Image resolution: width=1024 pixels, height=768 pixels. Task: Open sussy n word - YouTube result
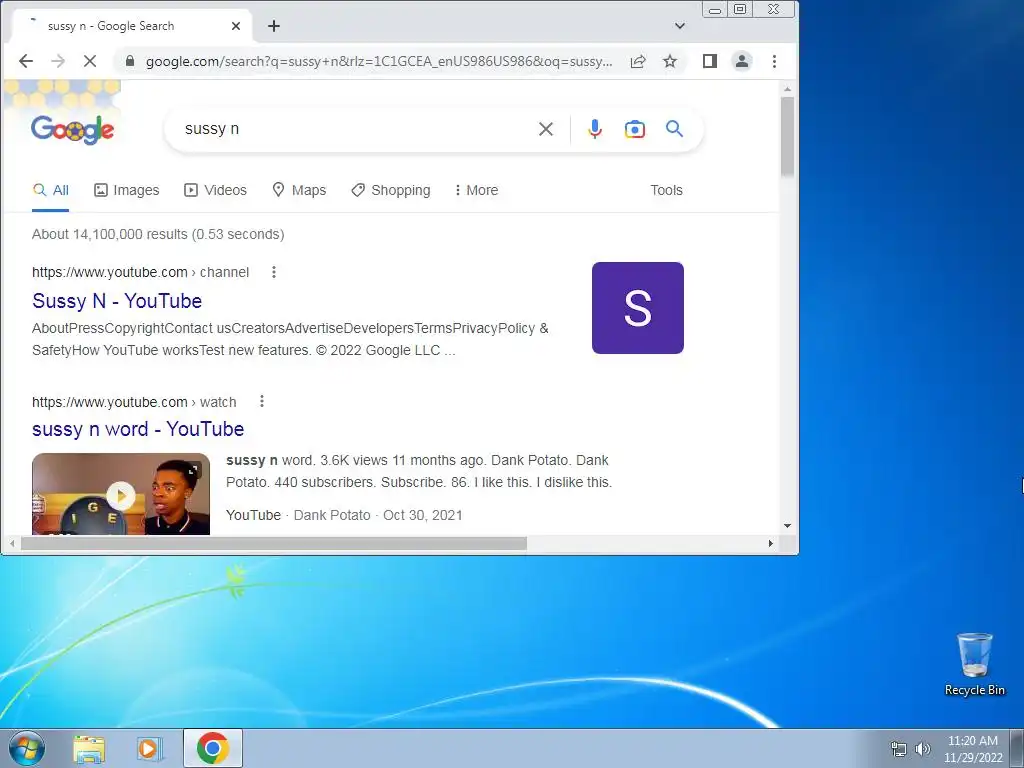pos(138,429)
